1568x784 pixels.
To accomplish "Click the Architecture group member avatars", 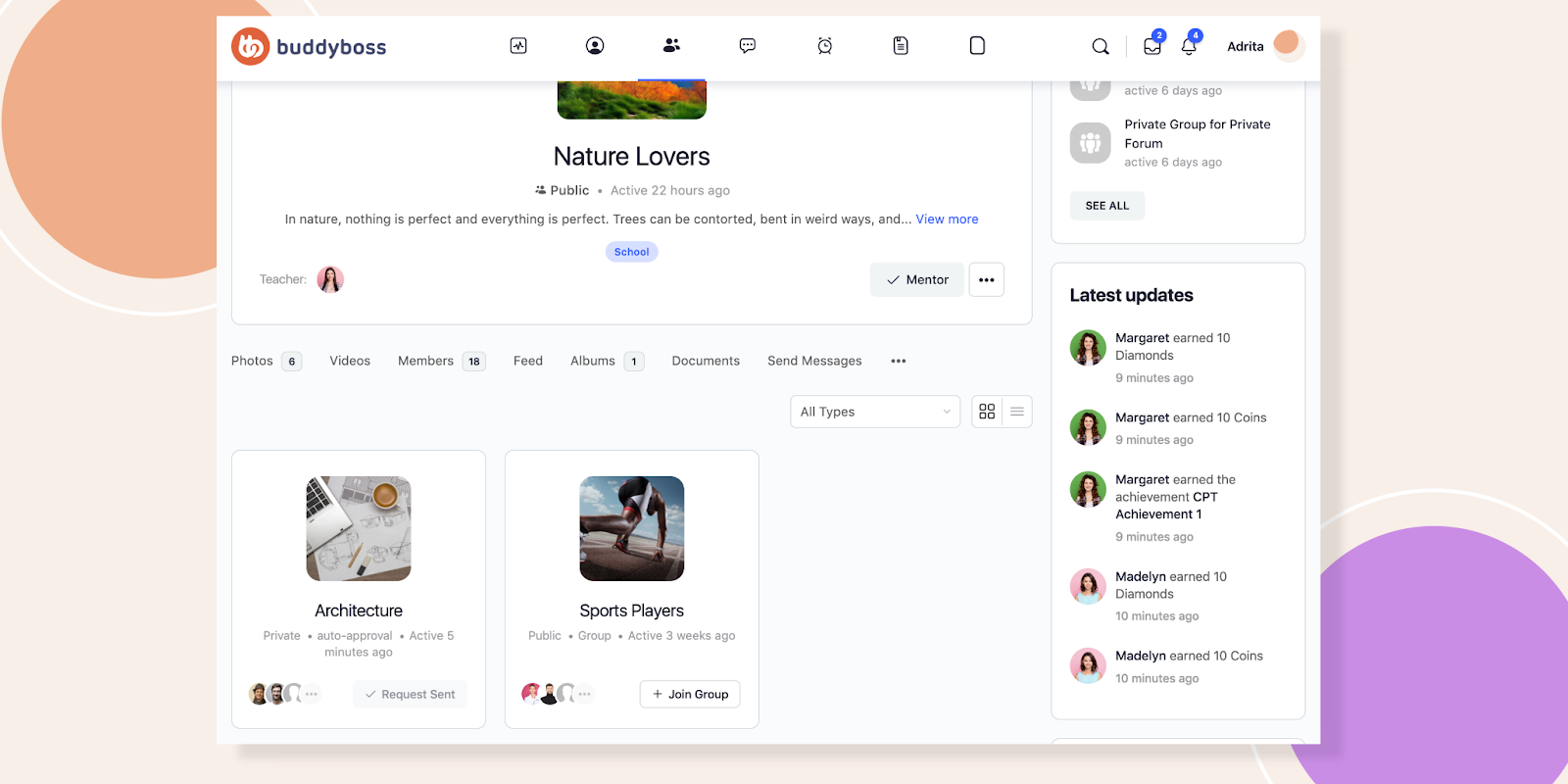I will pos(284,694).
